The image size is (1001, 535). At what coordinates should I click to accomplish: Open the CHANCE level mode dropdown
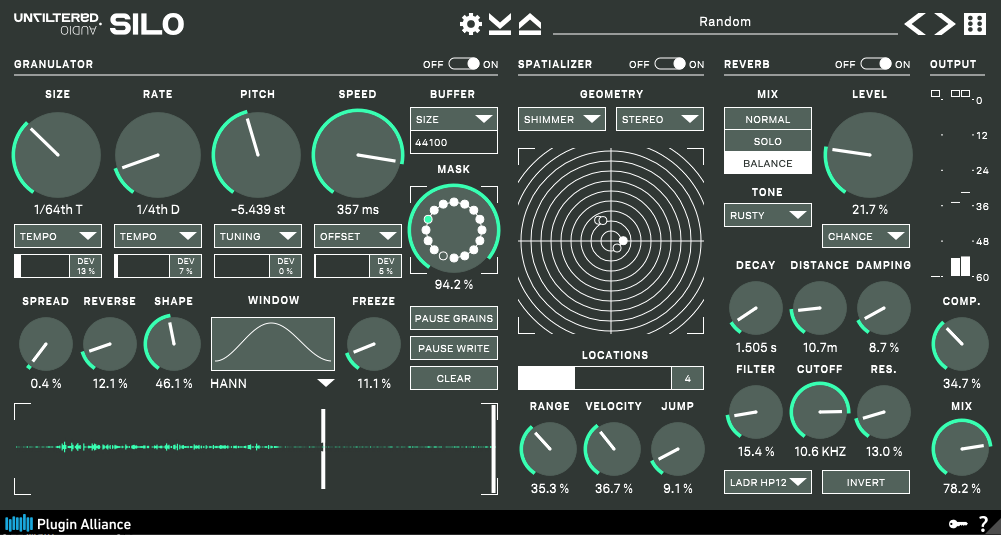[866, 236]
